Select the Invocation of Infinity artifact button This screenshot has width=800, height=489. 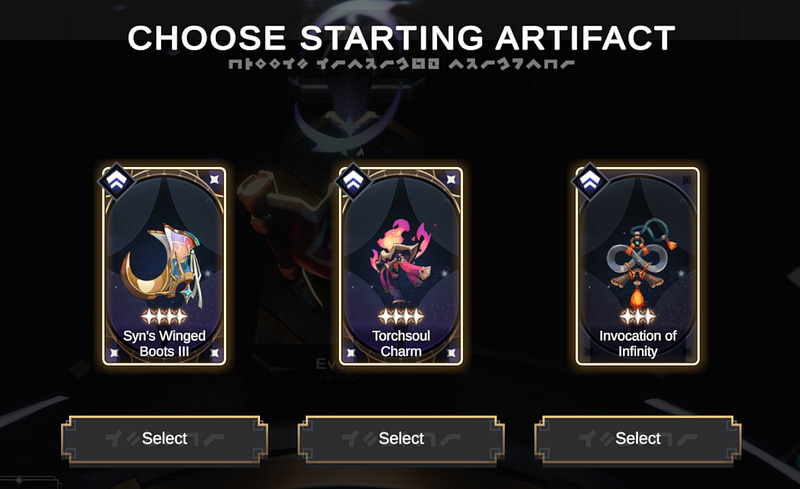click(x=638, y=438)
